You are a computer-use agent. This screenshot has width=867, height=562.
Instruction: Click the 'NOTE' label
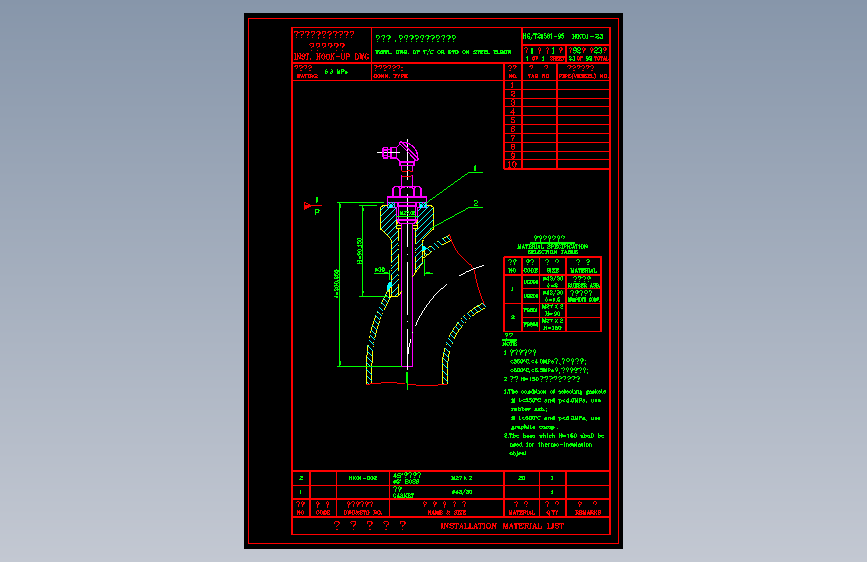click(x=510, y=344)
